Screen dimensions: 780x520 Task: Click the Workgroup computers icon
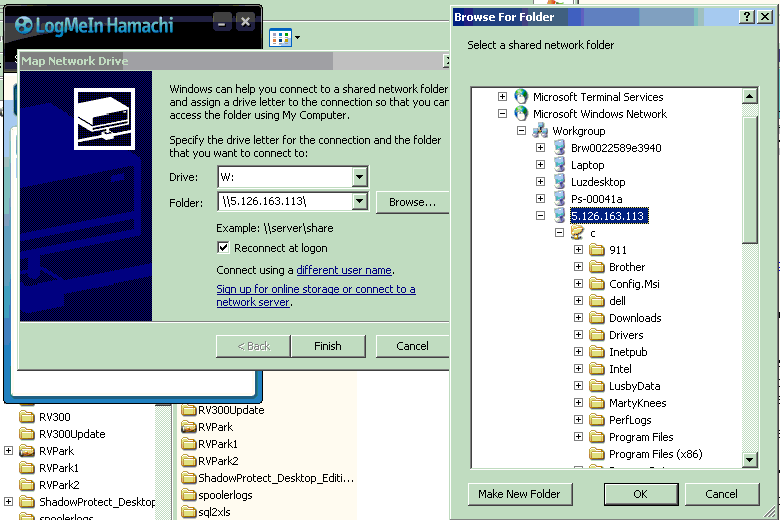point(540,131)
